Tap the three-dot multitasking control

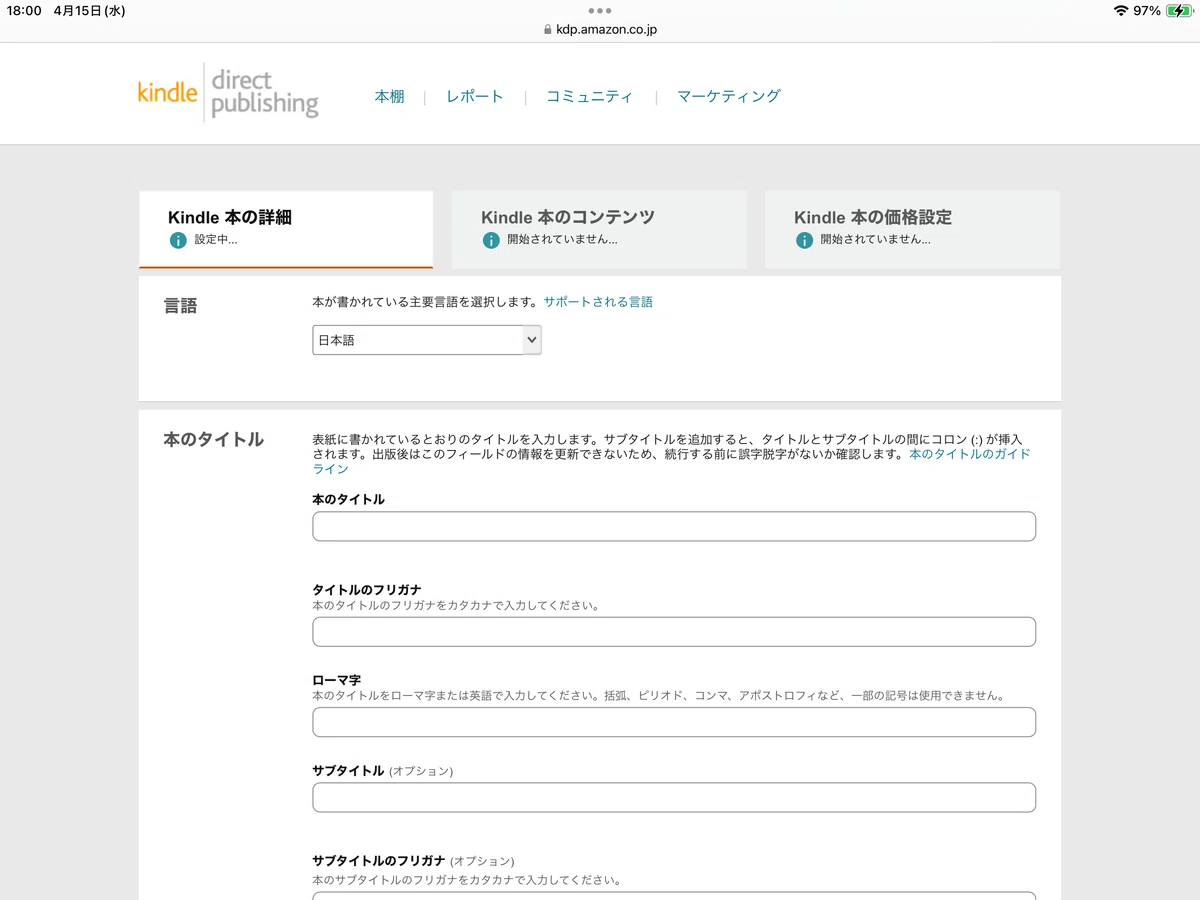[600, 10]
